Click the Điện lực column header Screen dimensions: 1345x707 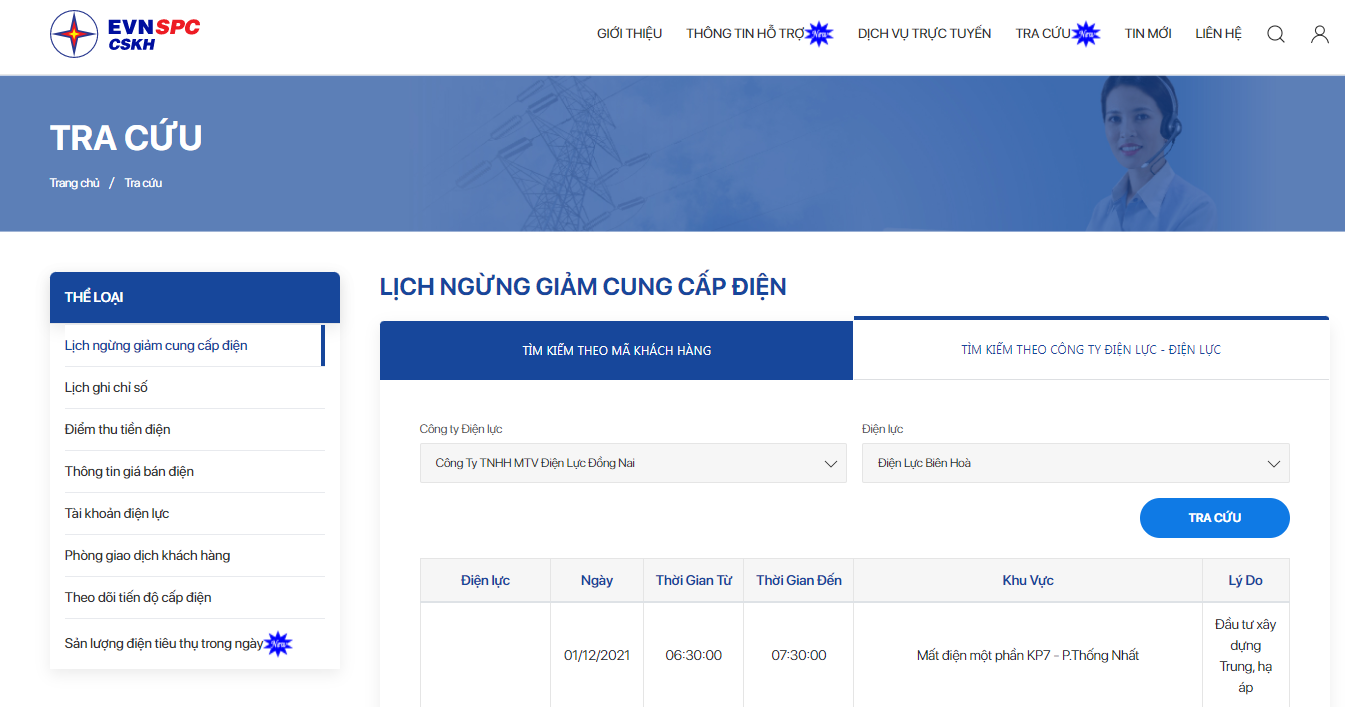click(x=486, y=580)
